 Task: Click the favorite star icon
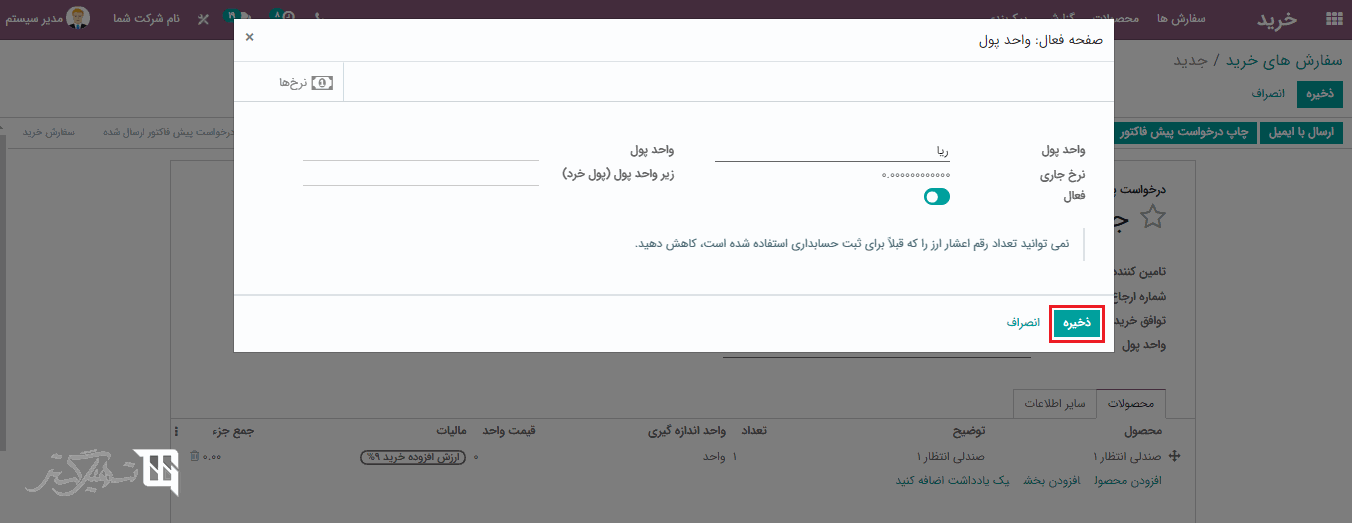click(1153, 217)
